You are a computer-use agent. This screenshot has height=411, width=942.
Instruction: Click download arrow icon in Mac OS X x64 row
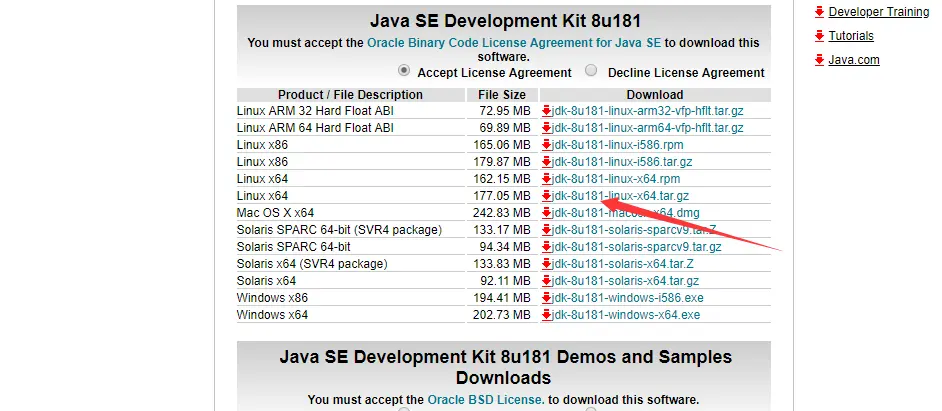point(546,213)
